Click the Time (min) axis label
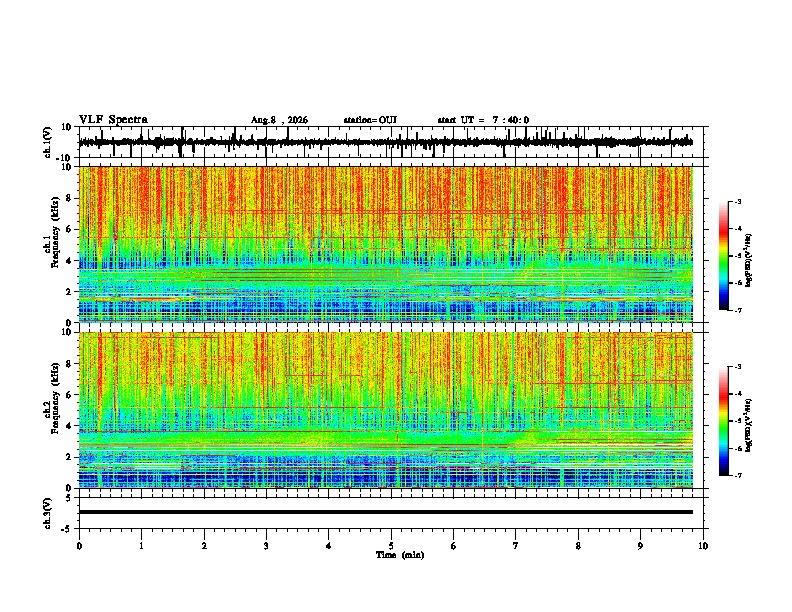 pos(400,555)
